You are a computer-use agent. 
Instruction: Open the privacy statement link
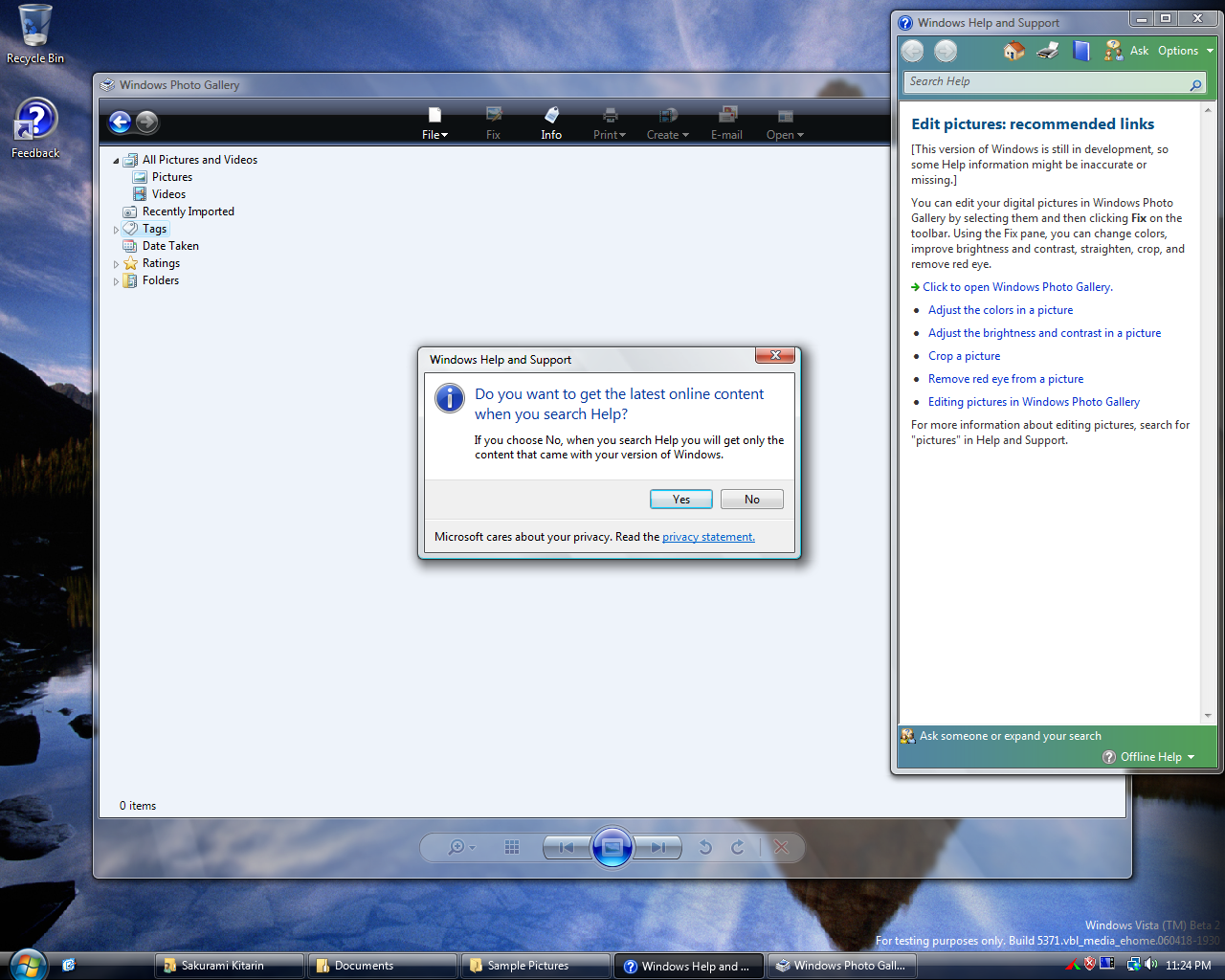coord(708,537)
